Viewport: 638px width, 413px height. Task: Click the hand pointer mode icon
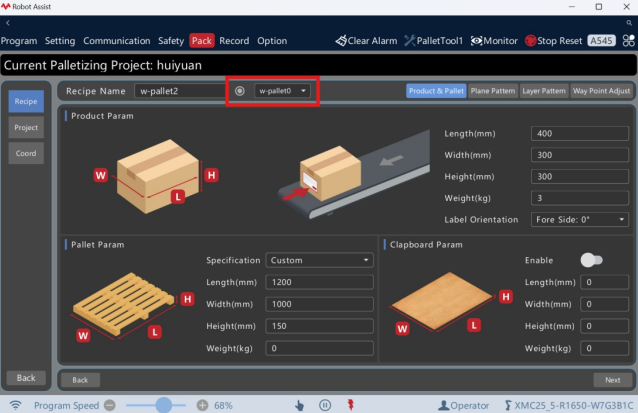point(299,405)
